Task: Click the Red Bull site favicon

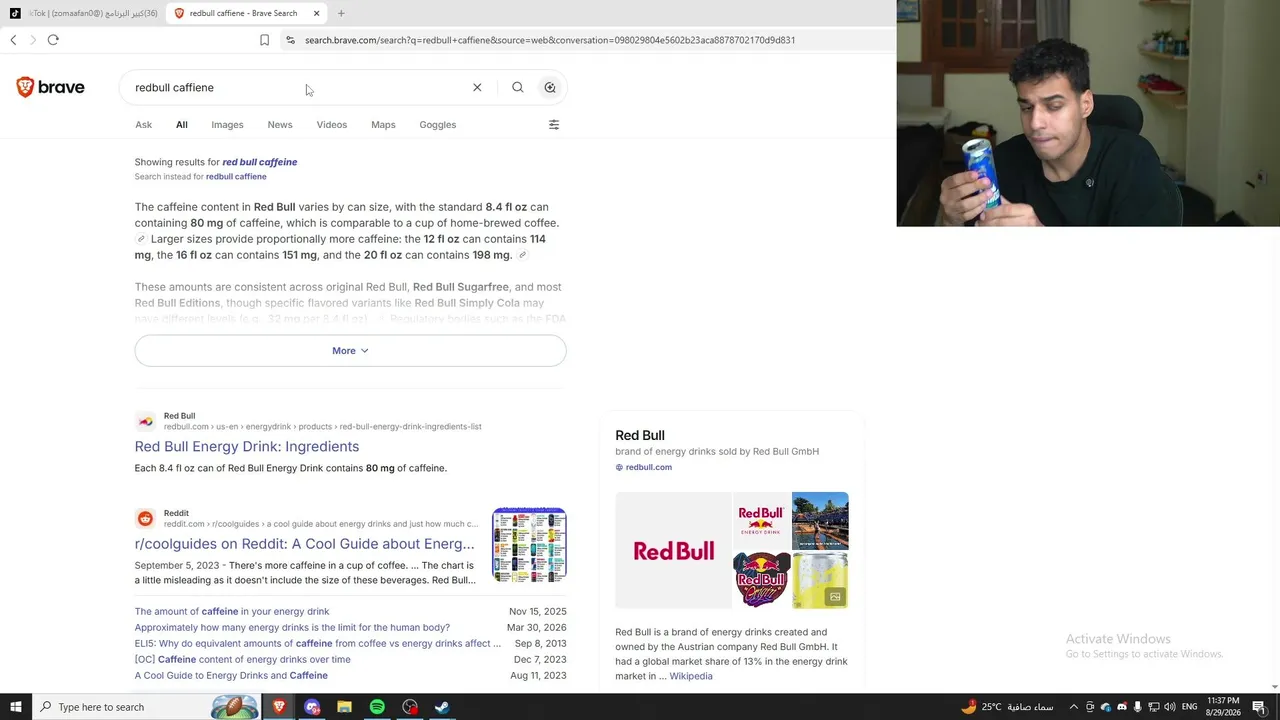Action: (145, 421)
